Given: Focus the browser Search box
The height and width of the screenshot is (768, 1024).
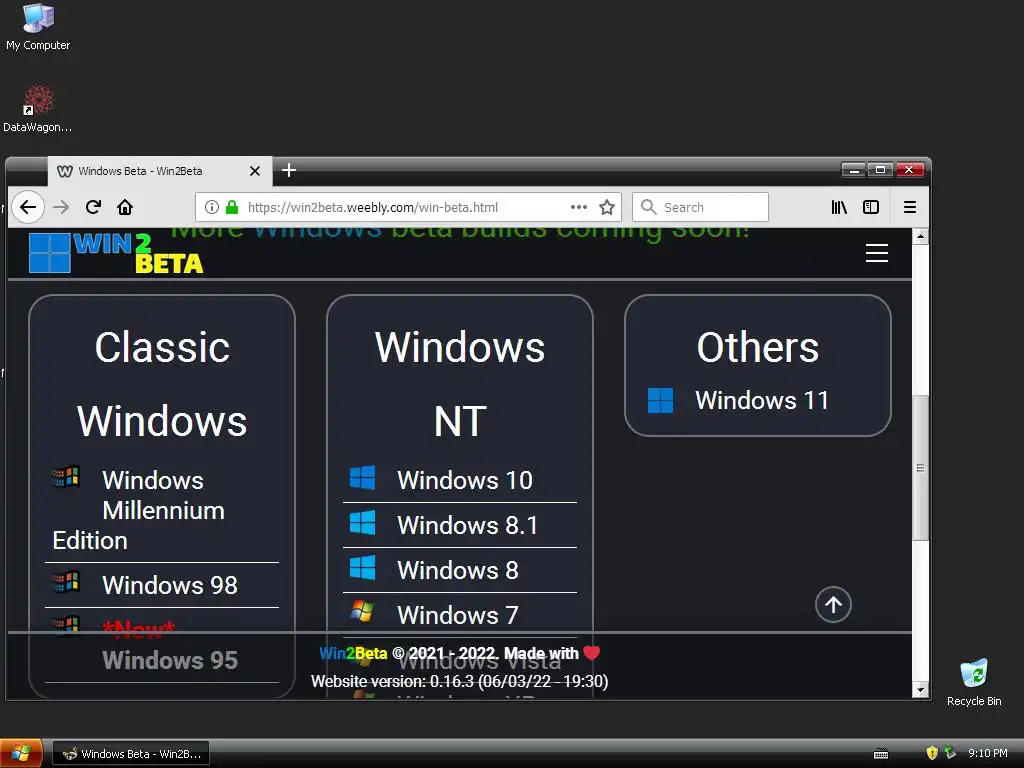Looking at the screenshot, I should tap(700, 207).
